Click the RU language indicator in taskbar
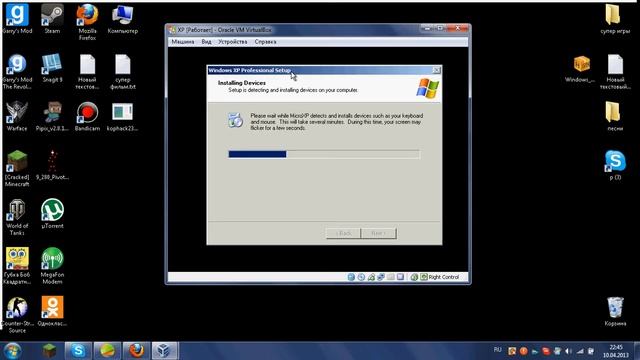This screenshot has width=640, height=360. [498, 350]
